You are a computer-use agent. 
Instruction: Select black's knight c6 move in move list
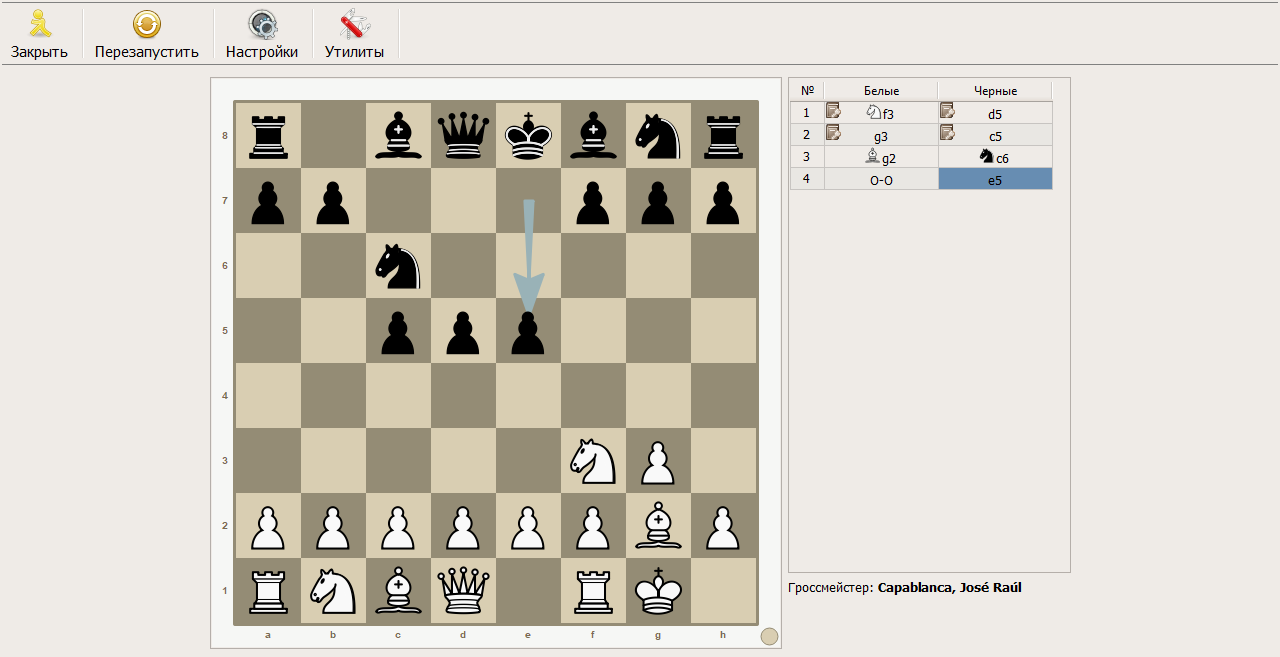pos(994,157)
